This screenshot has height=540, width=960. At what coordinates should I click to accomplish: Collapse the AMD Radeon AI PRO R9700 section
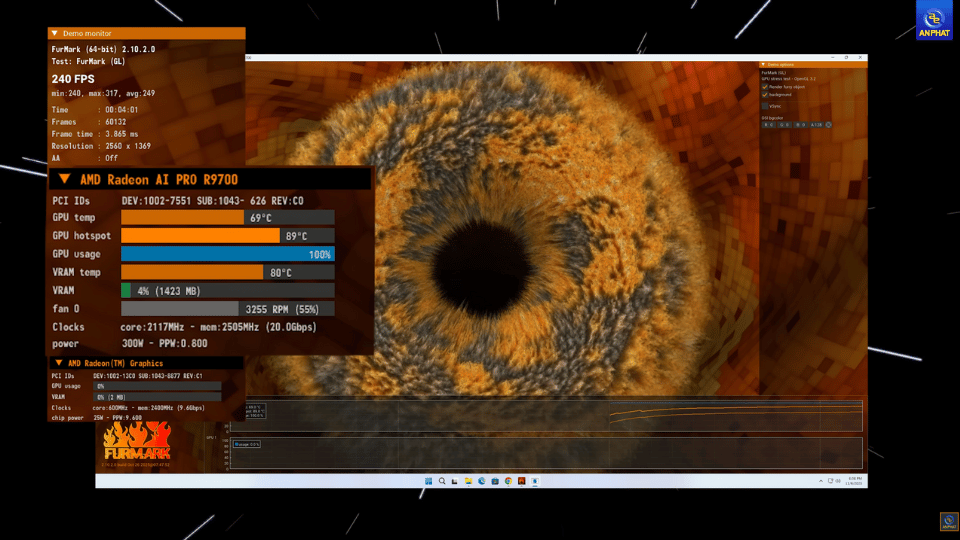(64, 179)
